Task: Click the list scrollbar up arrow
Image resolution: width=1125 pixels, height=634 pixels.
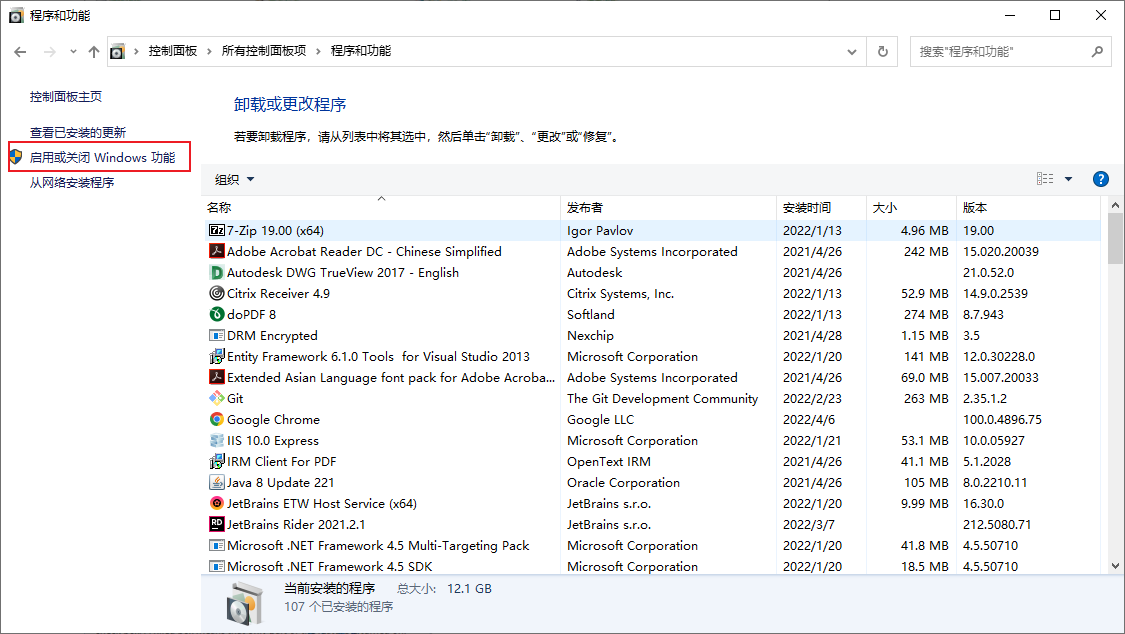Action: [1115, 206]
